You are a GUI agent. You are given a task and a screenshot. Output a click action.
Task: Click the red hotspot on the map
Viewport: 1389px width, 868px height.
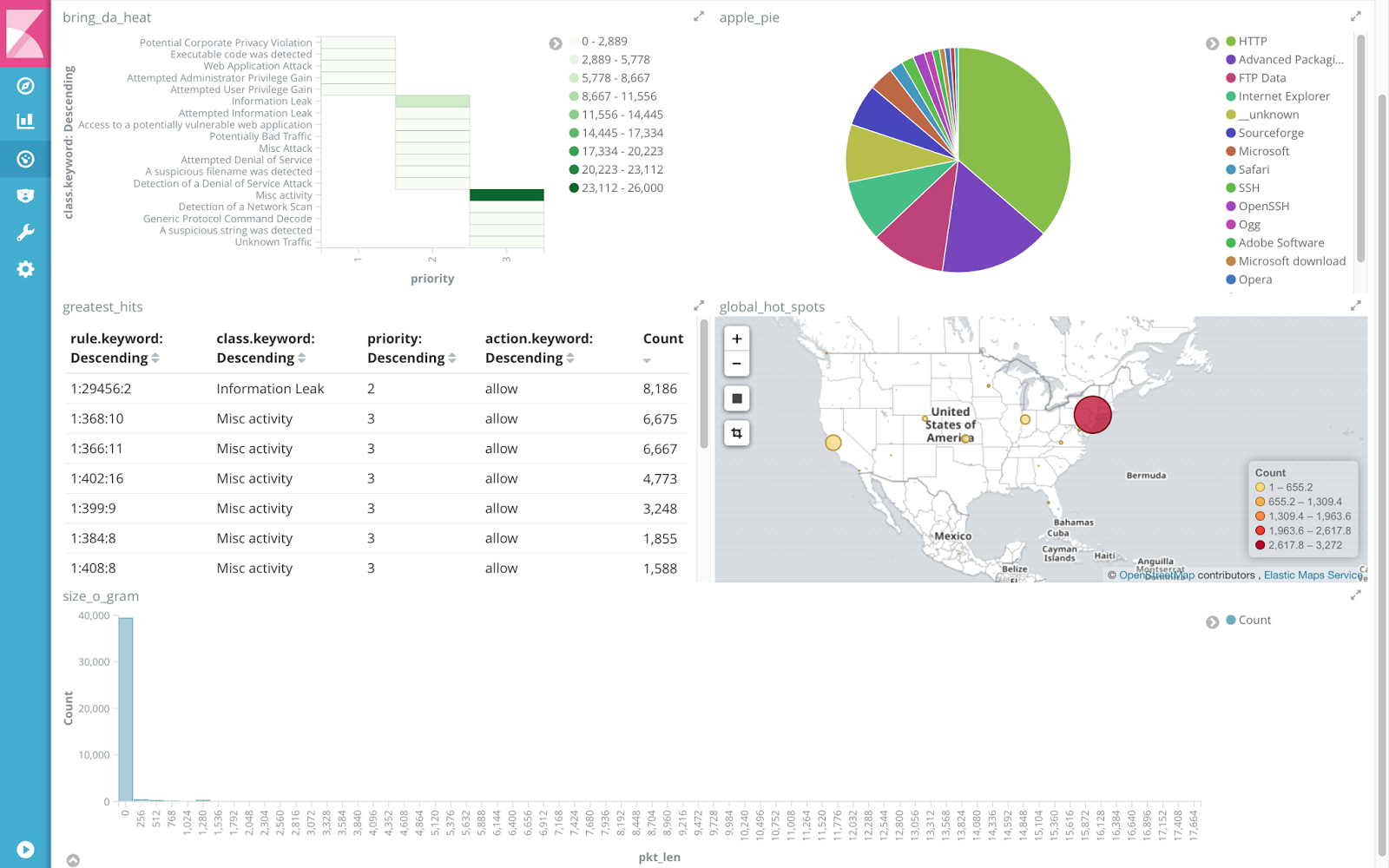coord(1093,415)
